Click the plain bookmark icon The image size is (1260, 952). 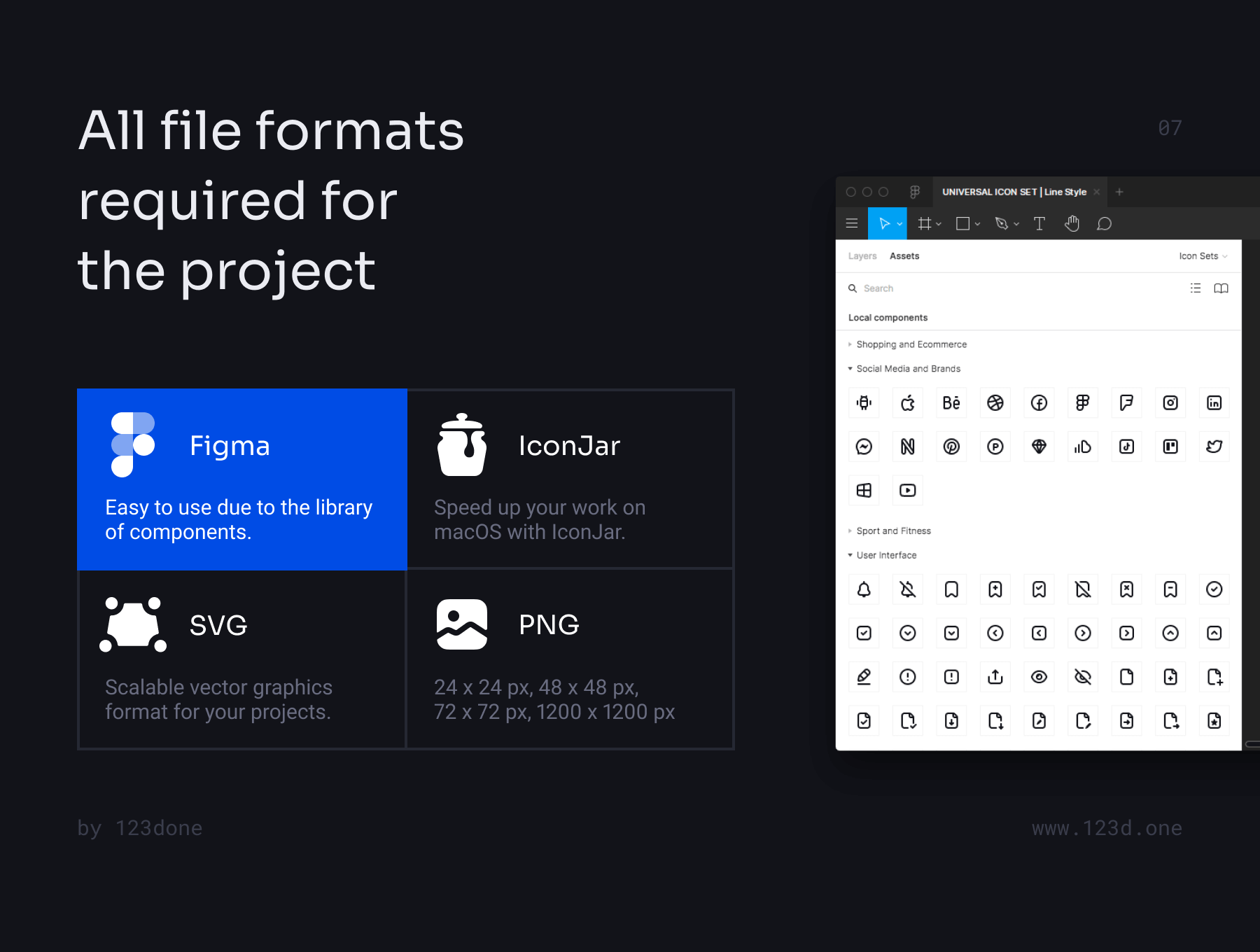[x=951, y=589]
